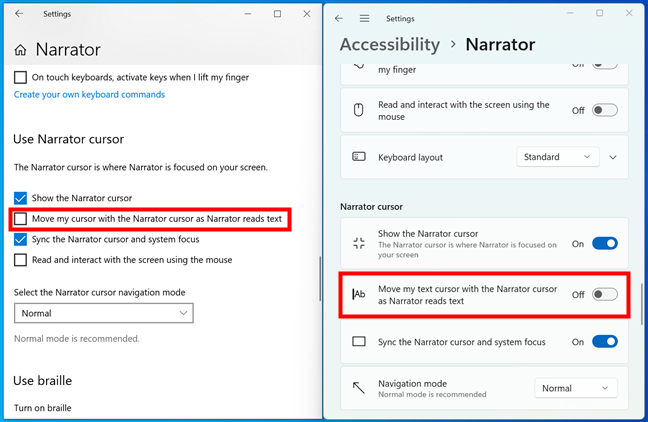648x422 pixels.
Task: Turn off Show the Narrator cursor switch
Action: tap(605, 243)
